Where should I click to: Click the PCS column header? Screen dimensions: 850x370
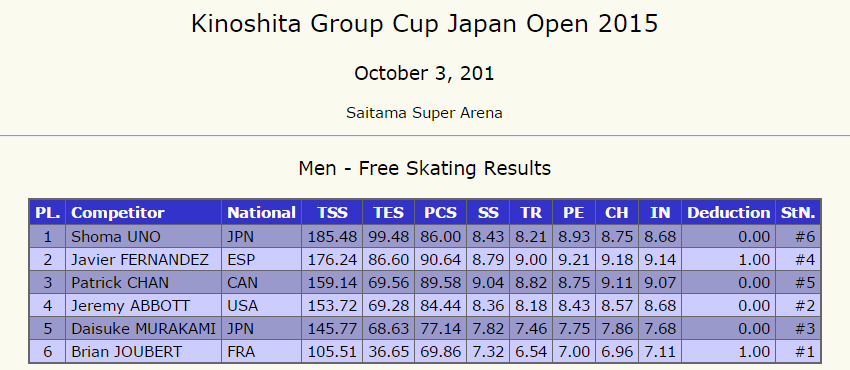440,212
